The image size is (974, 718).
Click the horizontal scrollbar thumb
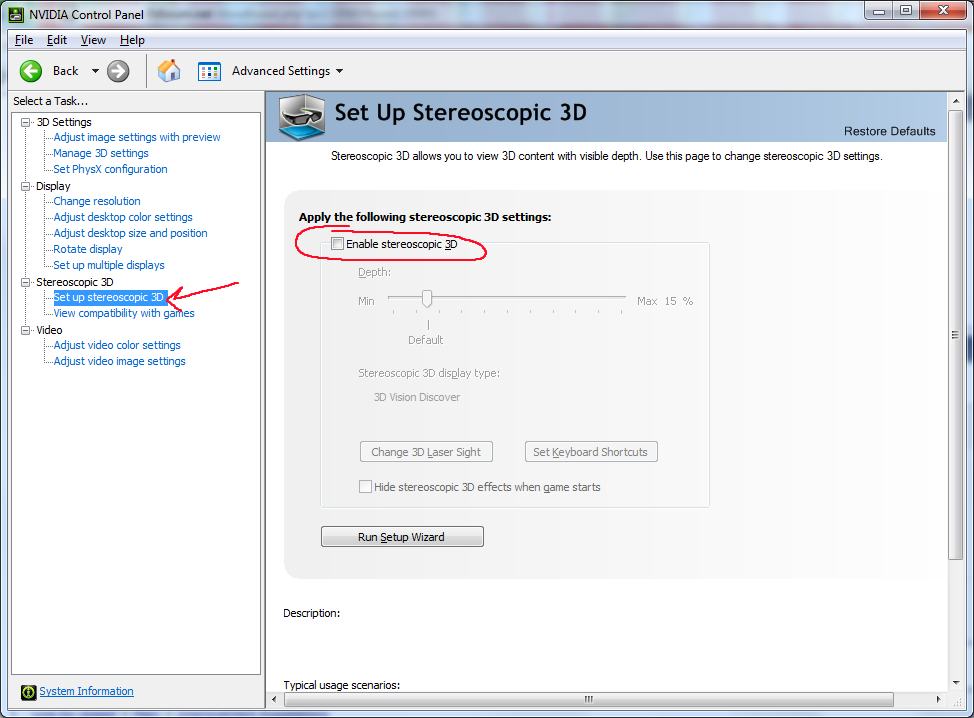pos(588,699)
